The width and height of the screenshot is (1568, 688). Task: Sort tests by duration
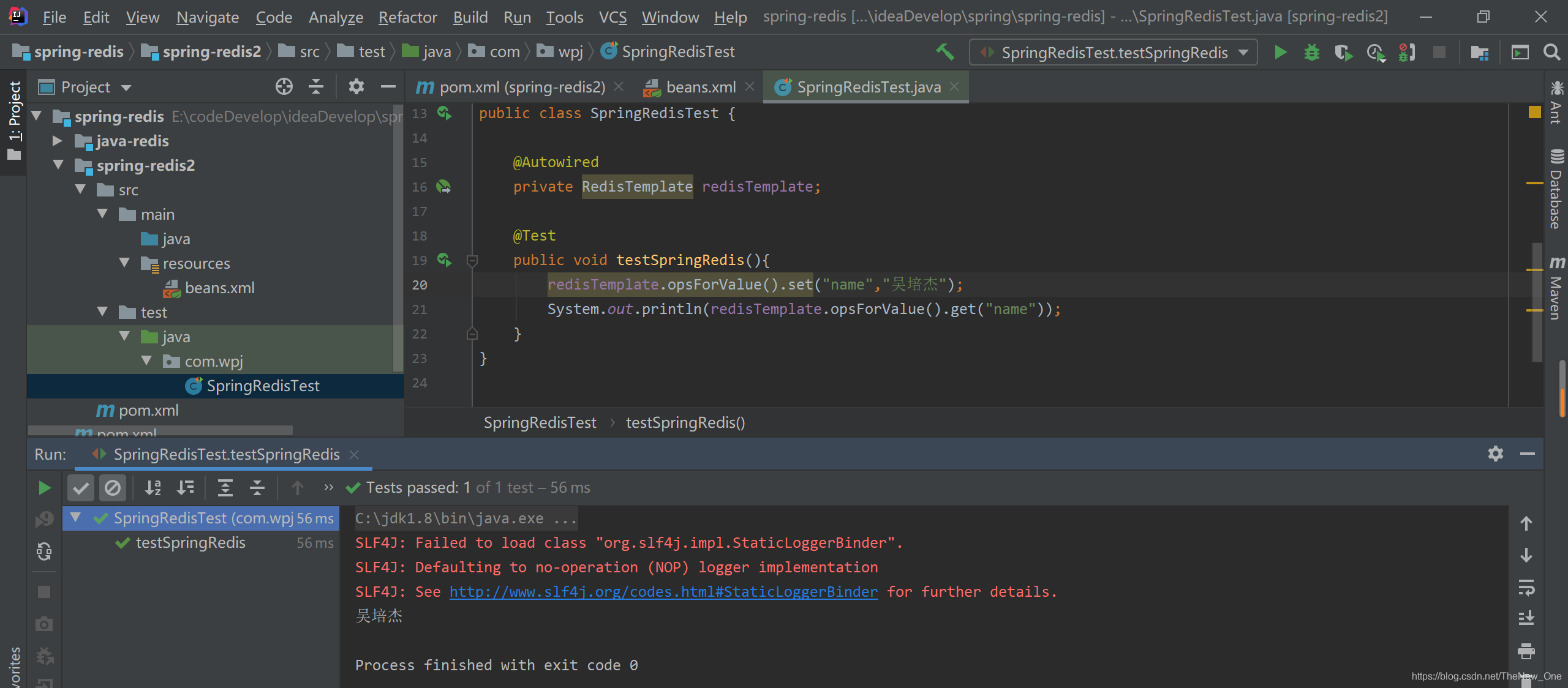pyautogui.click(x=185, y=488)
